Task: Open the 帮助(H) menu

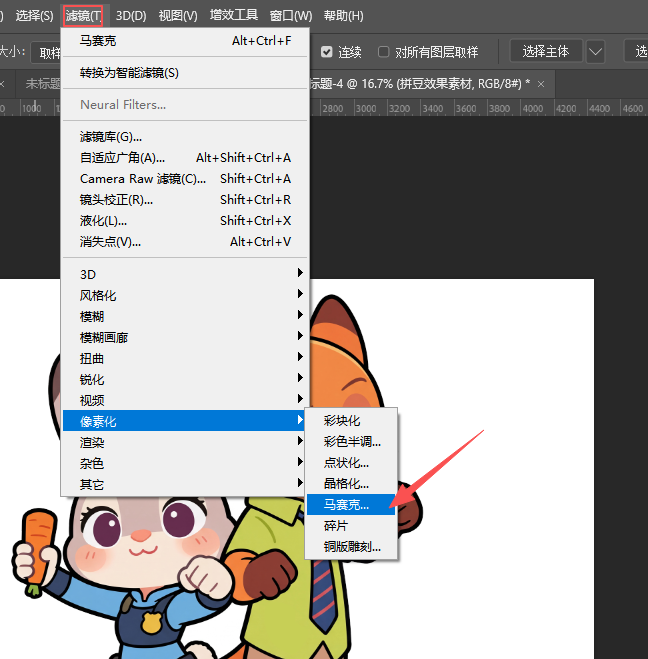Action: point(343,16)
